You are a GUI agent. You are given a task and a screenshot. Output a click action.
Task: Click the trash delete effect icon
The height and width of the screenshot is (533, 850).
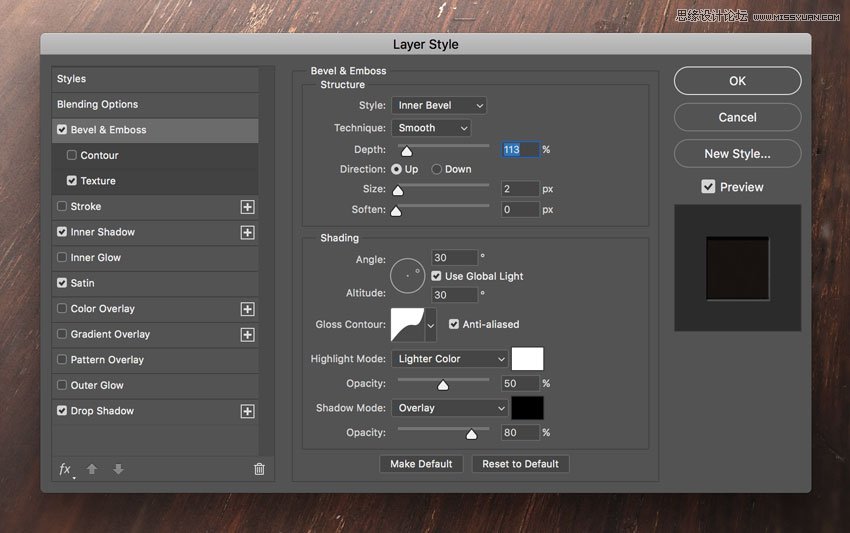click(x=259, y=469)
